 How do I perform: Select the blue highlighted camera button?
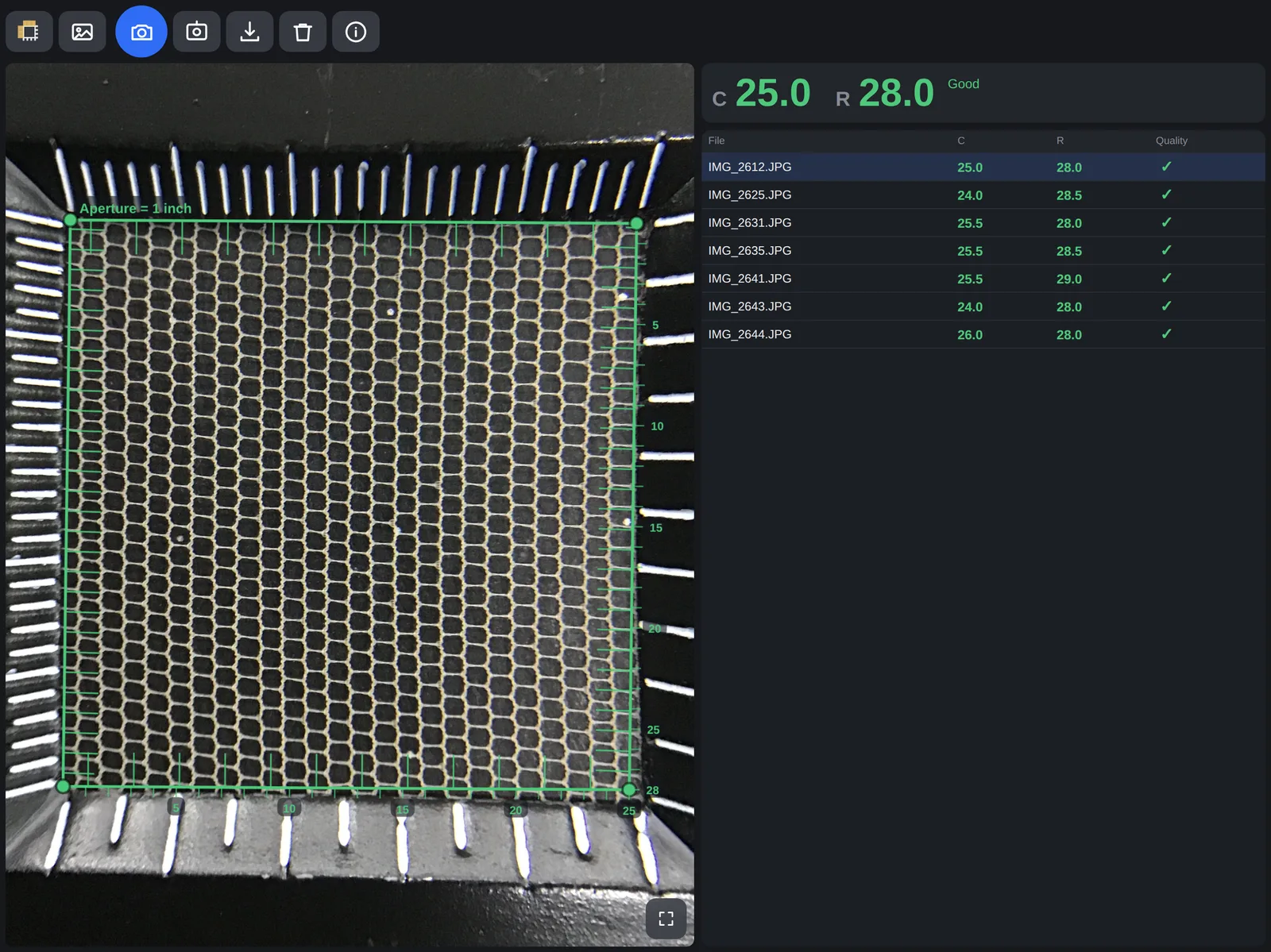[x=141, y=32]
